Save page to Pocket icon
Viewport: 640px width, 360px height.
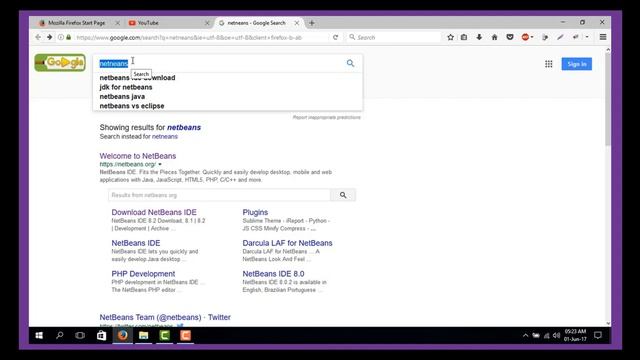pos(510,37)
